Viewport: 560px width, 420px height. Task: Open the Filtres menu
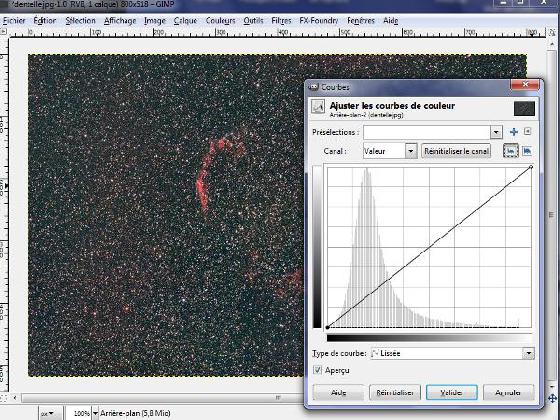pos(281,21)
